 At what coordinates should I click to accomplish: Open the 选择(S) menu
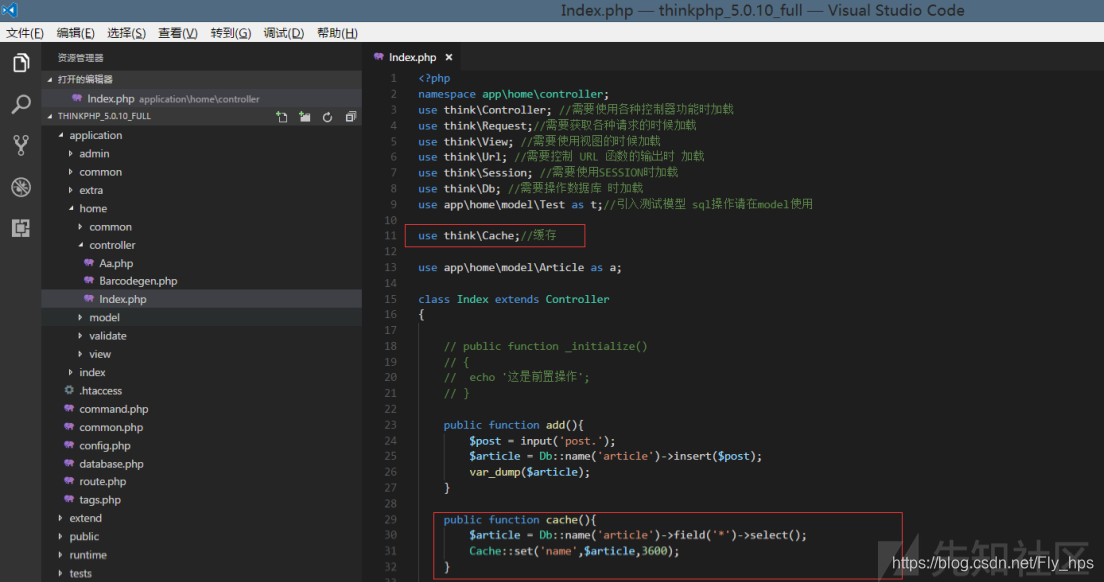[126, 33]
